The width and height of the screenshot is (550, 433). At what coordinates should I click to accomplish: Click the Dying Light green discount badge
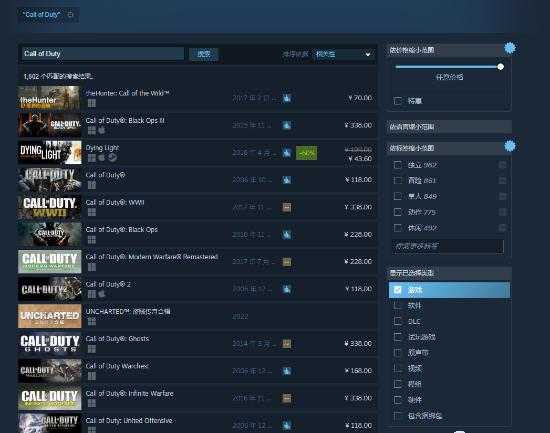(306, 153)
